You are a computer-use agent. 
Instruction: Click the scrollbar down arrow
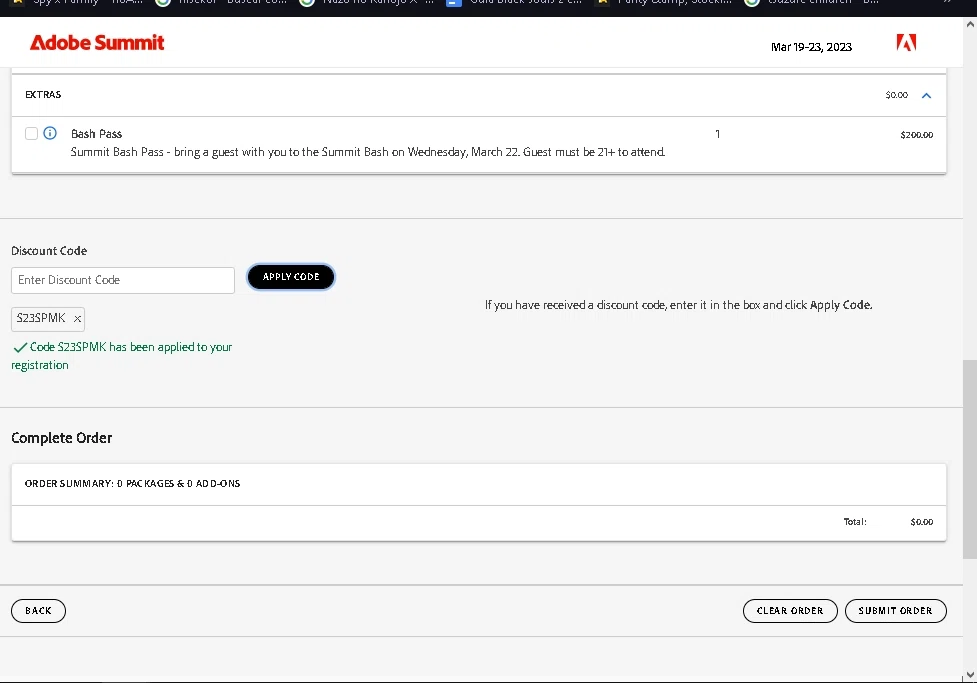pos(970,675)
